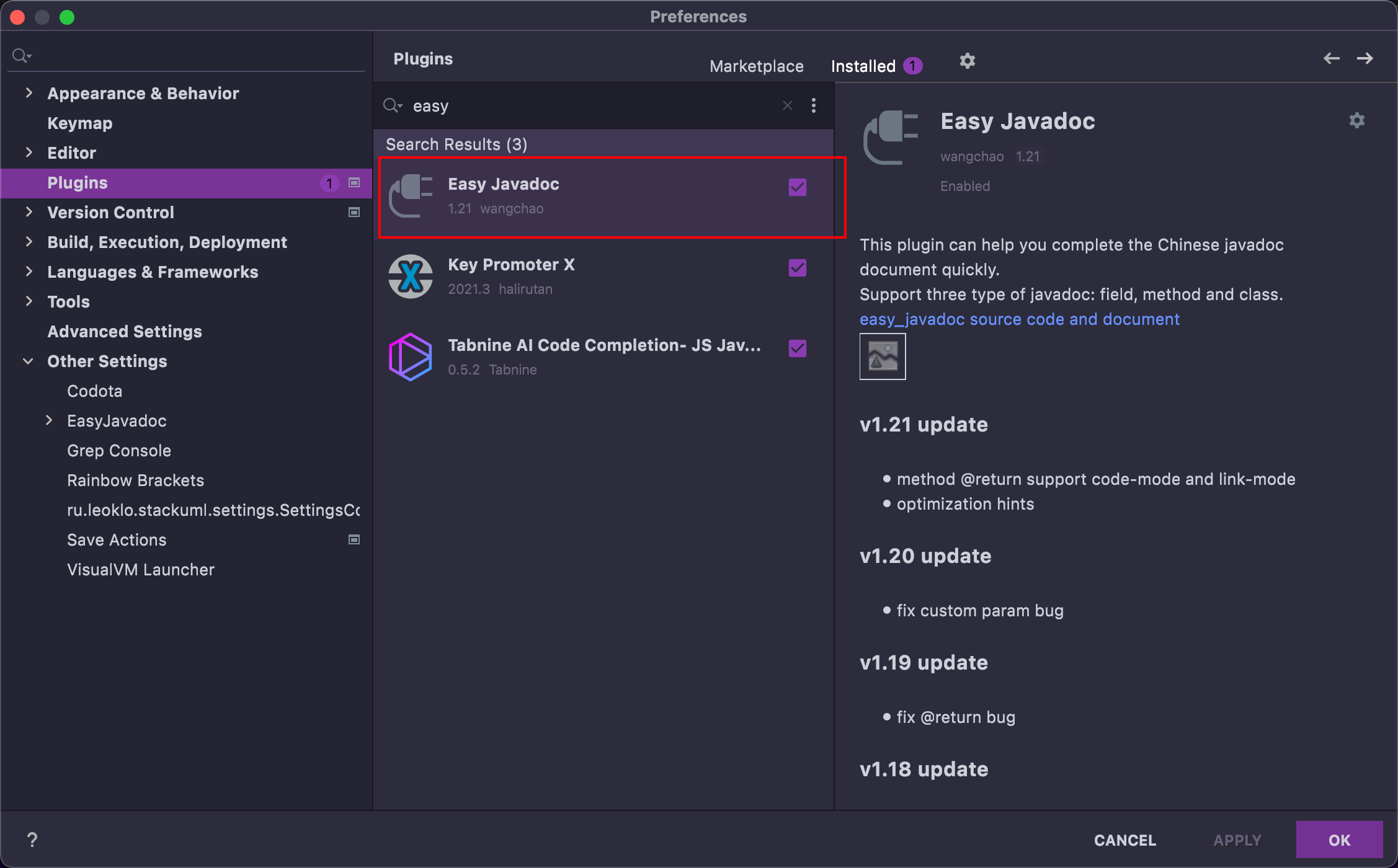Disable the Easy Javadoc plugin checkbox
Viewport: 1398px width, 868px height.
point(797,187)
